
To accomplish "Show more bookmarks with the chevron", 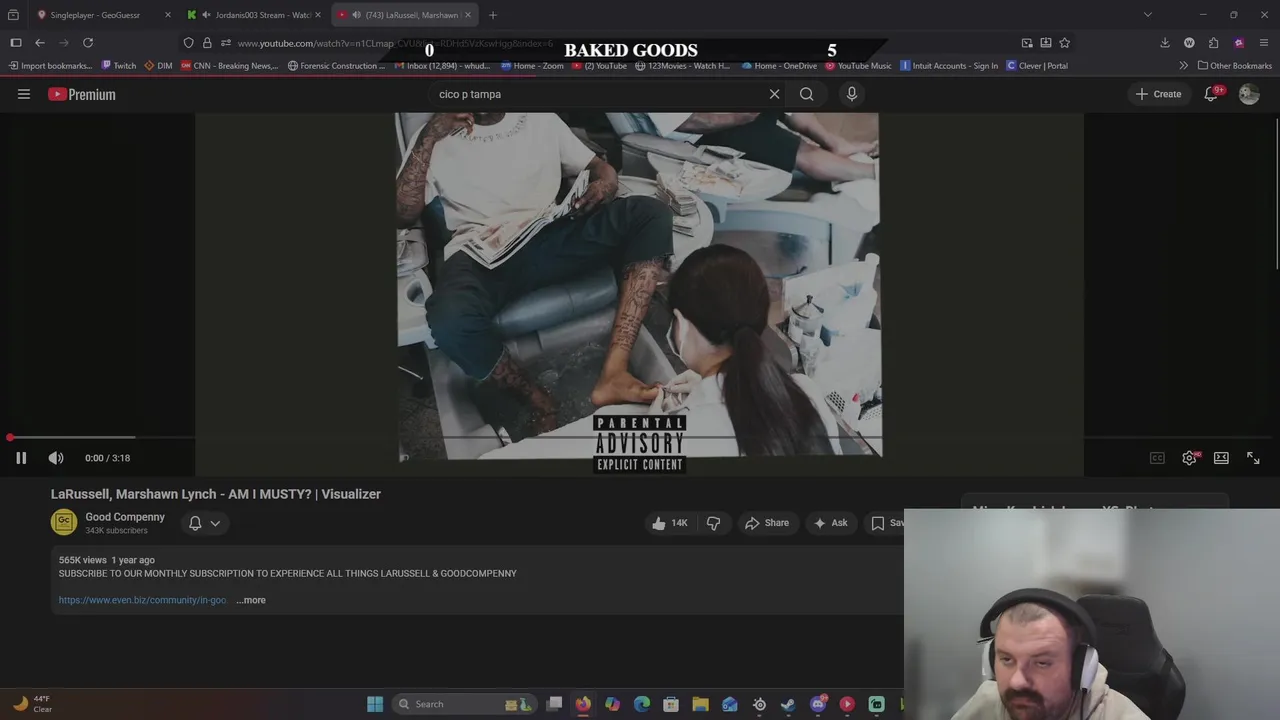I will [1183, 66].
